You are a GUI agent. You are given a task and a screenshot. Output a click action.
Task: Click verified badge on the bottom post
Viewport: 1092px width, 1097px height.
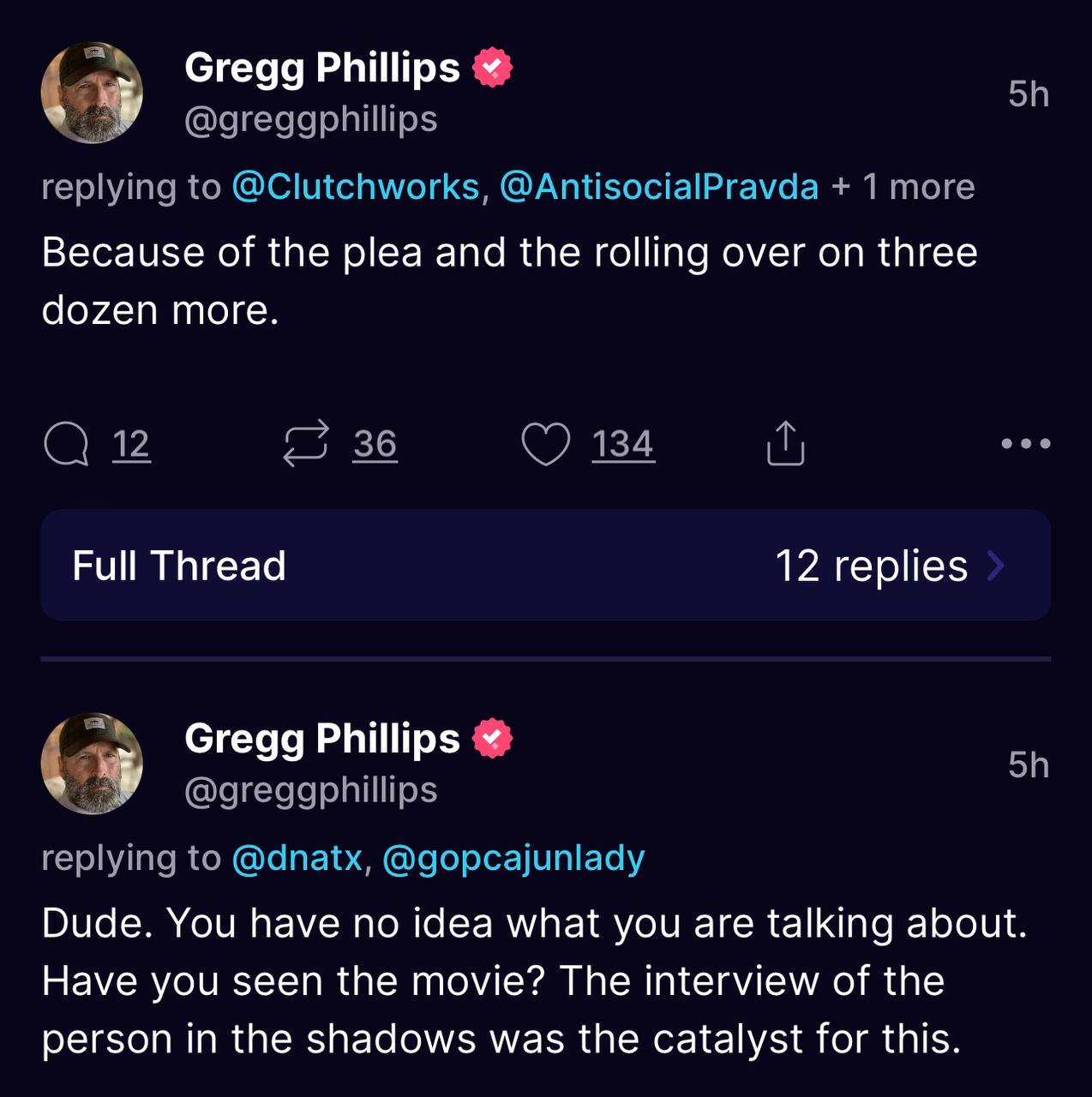[492, 739]
